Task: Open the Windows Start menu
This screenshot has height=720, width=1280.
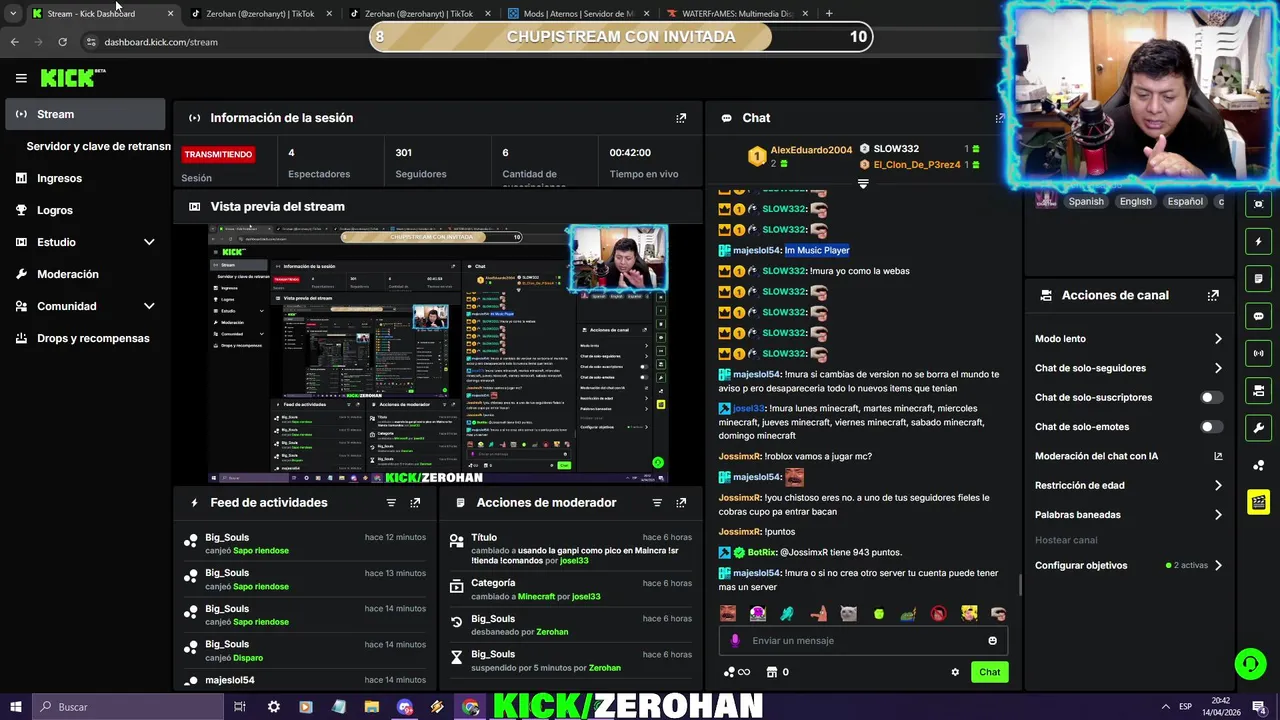Action: pyautogui.click(x=15, y=707)
